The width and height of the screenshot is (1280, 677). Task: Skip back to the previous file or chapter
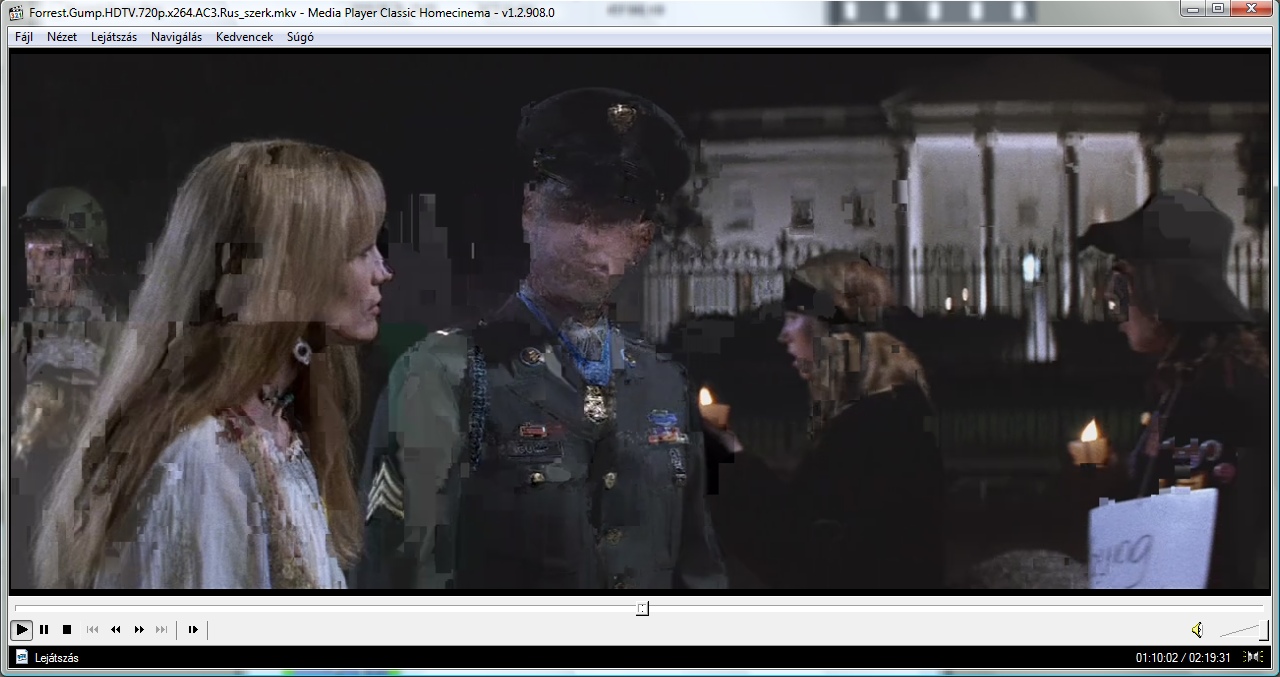[92, 629]
